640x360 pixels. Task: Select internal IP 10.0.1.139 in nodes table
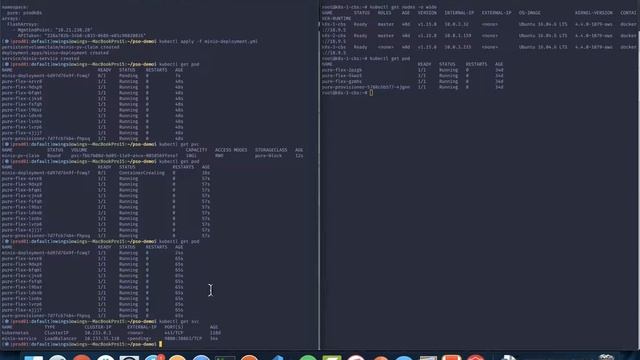pos(458,36)
